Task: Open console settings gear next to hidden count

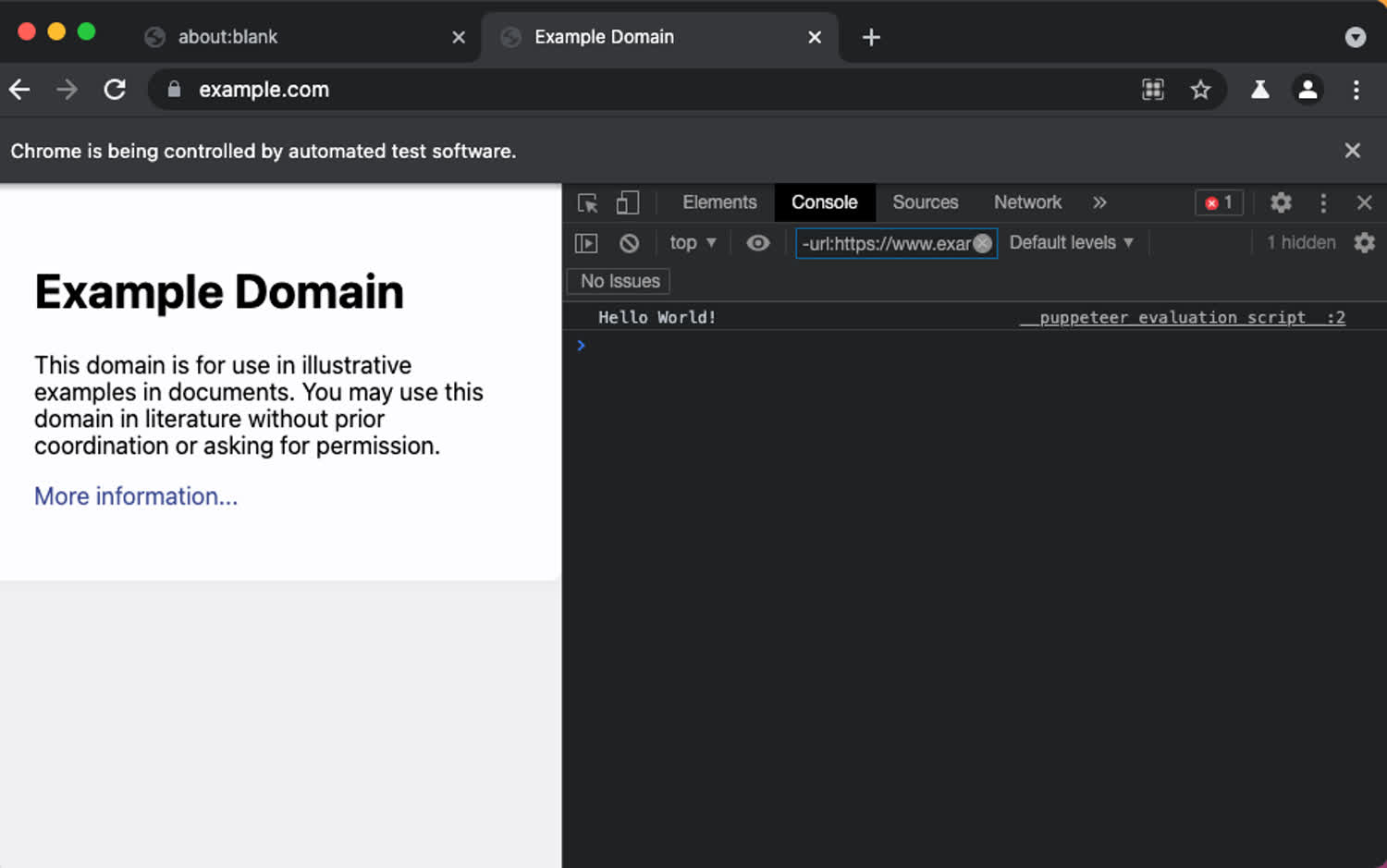Action: click(x=1364, y=243)
